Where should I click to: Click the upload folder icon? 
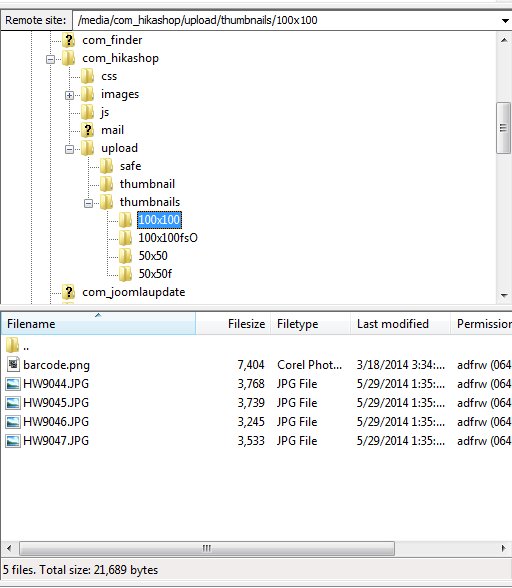[87, 148]
